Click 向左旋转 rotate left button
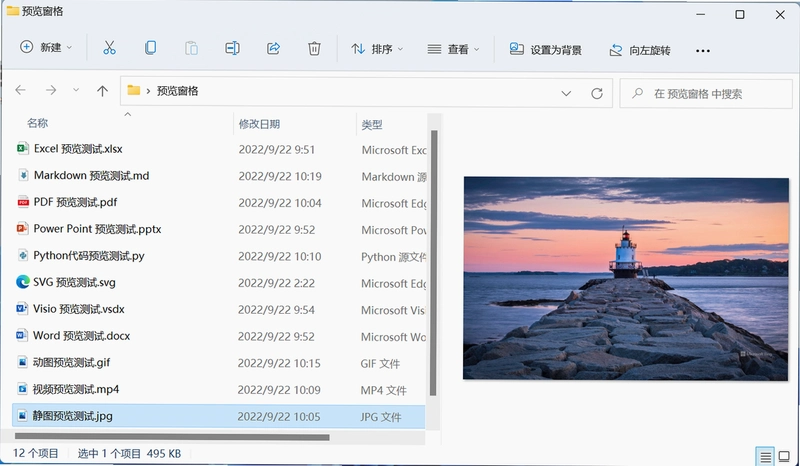 coord(640,50)
